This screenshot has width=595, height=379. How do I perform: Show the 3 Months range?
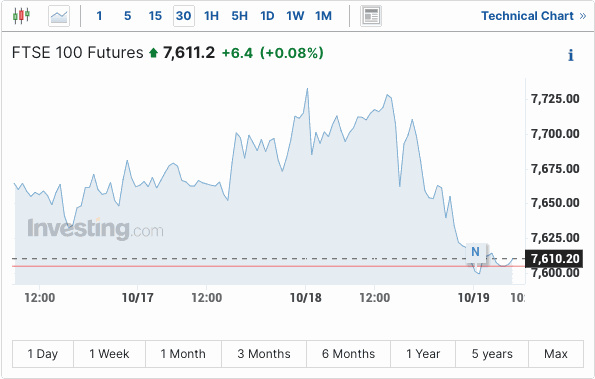264,354
